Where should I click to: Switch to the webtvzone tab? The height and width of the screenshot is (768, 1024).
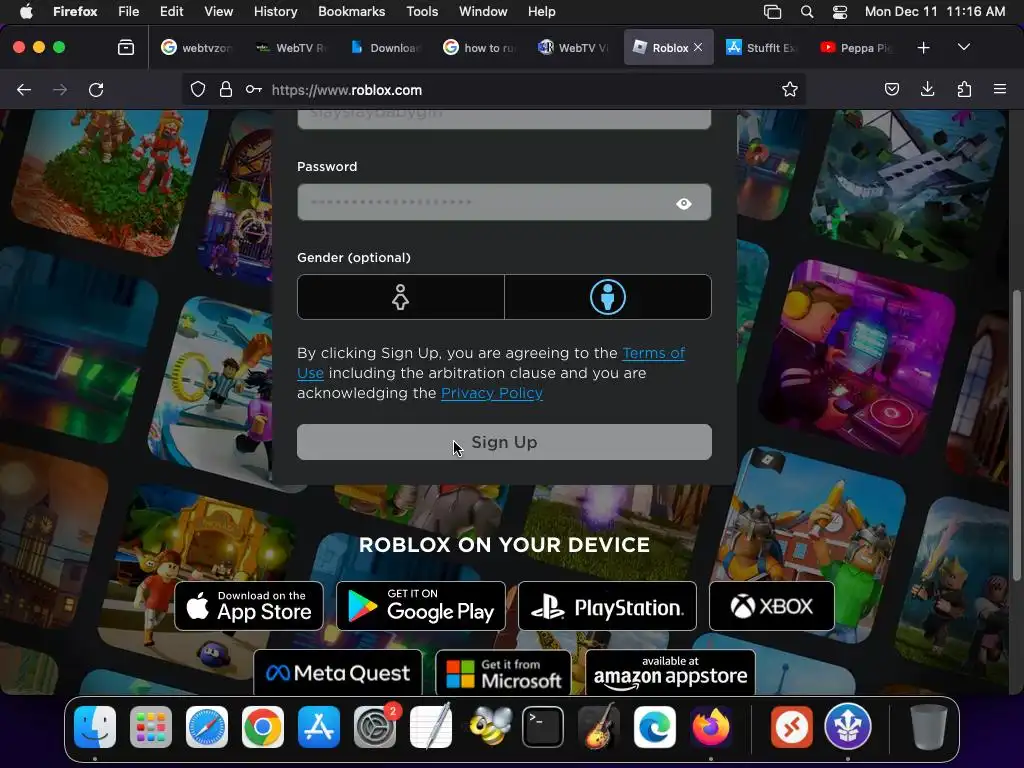pos(198,48)
